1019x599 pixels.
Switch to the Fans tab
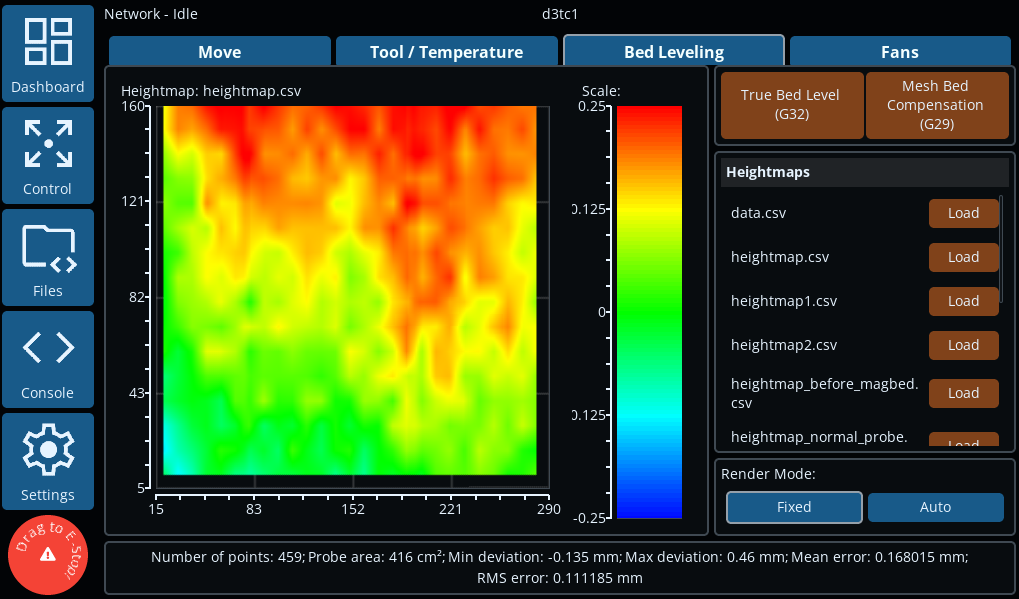point(899,52)
